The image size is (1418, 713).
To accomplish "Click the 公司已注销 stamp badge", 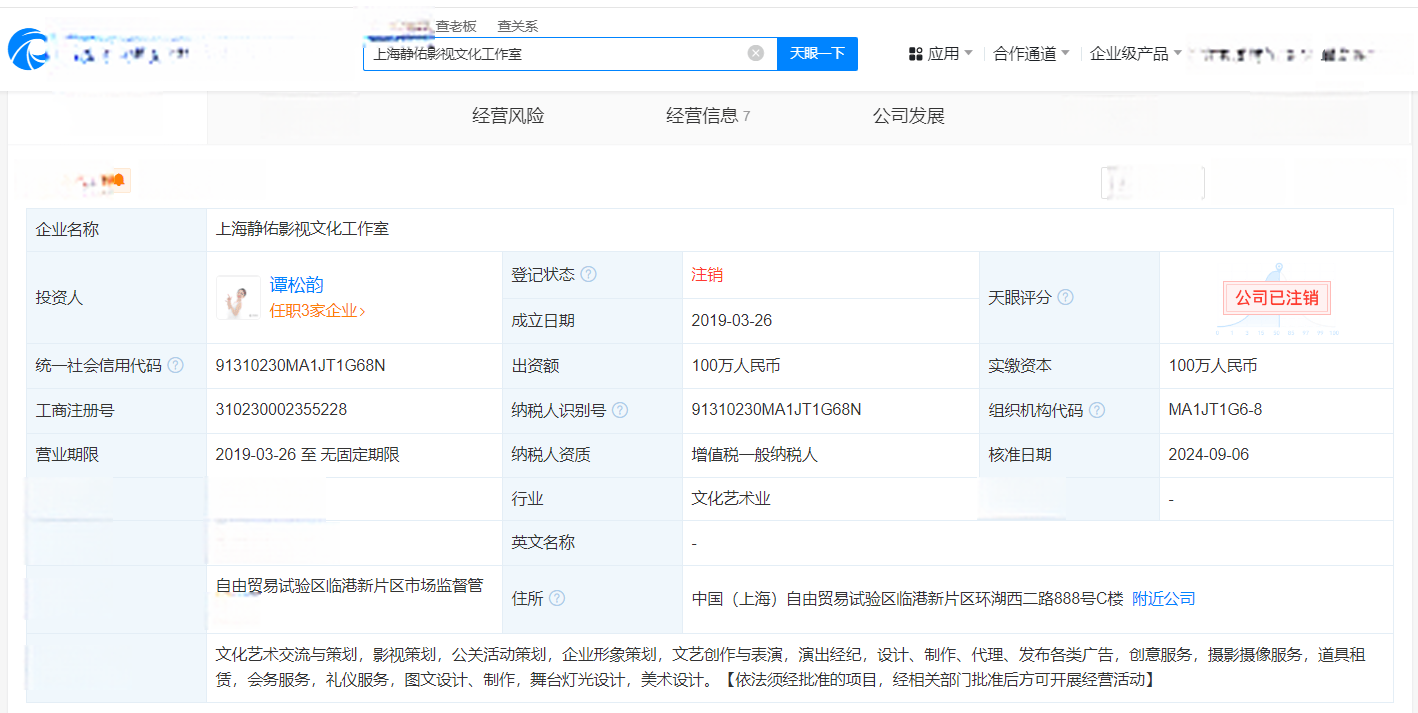I will pyautogui.click(x=1277, y=298).
